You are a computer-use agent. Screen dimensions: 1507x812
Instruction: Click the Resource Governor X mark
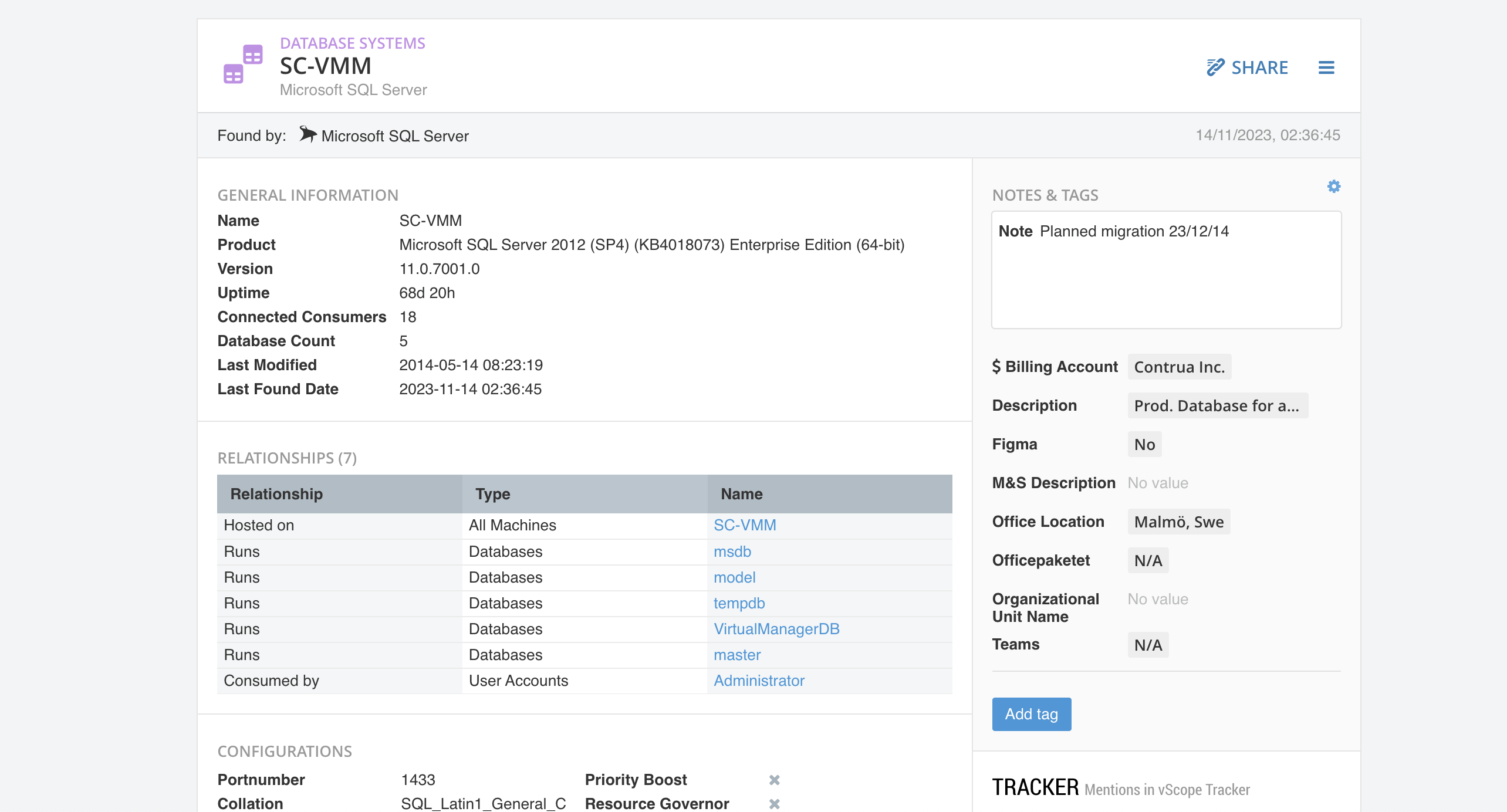pos(774,804)
